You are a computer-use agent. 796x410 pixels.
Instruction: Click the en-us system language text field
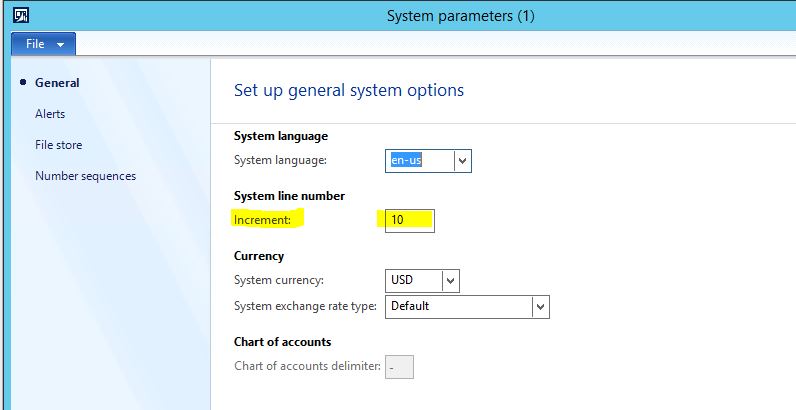(x=419, y=160)
